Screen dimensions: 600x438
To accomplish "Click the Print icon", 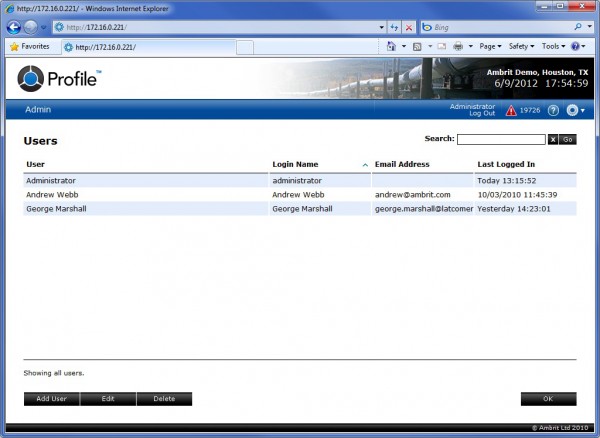I will tap(458, 46).
